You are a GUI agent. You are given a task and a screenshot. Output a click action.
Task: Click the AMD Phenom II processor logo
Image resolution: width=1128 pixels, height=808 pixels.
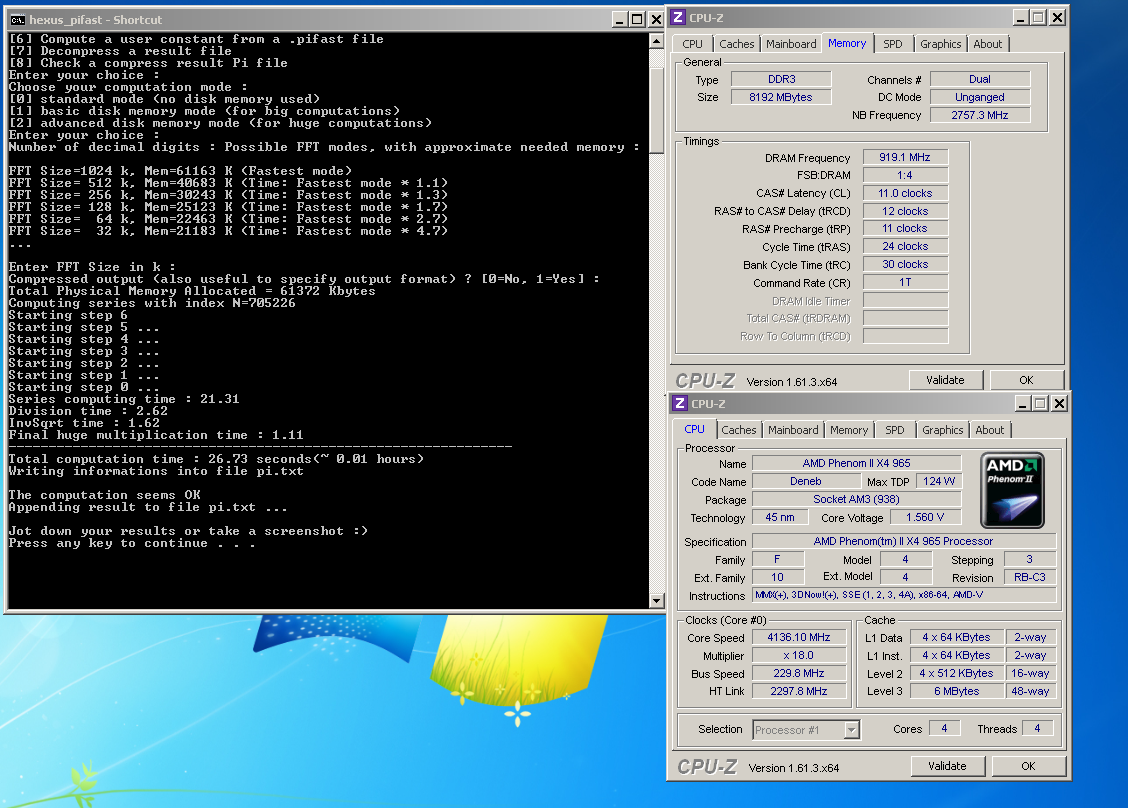tap(1012, 490)
